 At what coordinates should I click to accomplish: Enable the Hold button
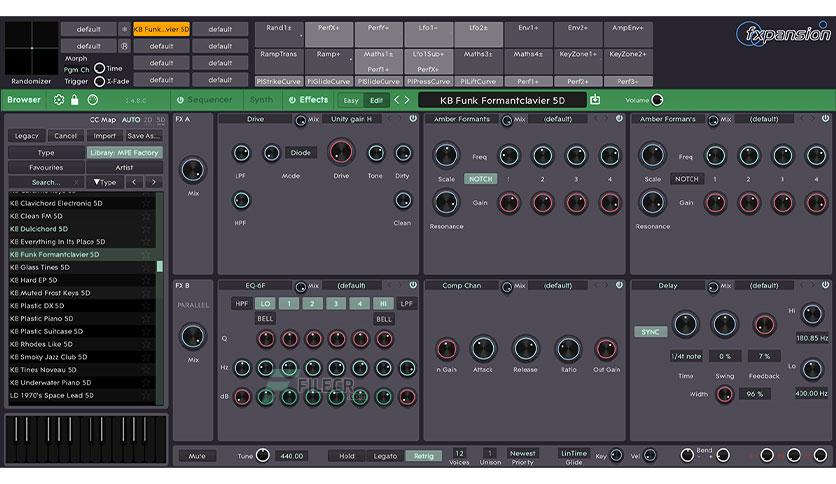pos(347,456)
